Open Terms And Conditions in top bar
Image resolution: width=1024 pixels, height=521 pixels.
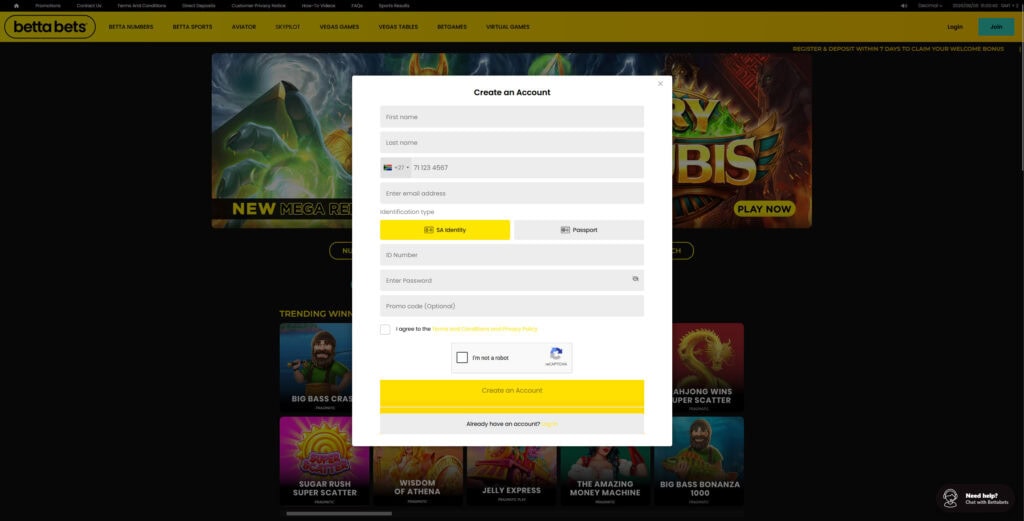(x=142, y=5)
